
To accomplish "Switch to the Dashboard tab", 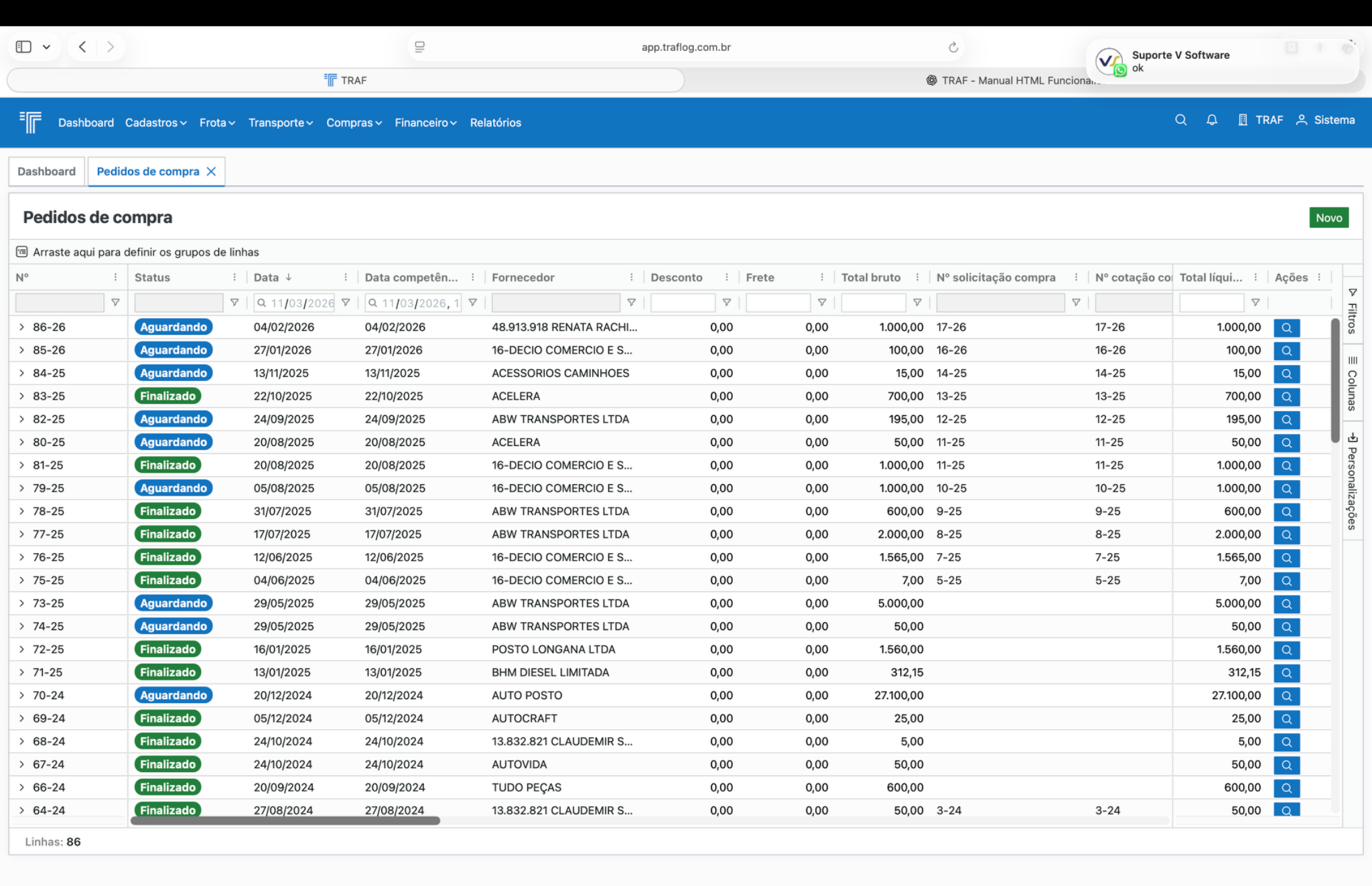I will tap(46, 171).
